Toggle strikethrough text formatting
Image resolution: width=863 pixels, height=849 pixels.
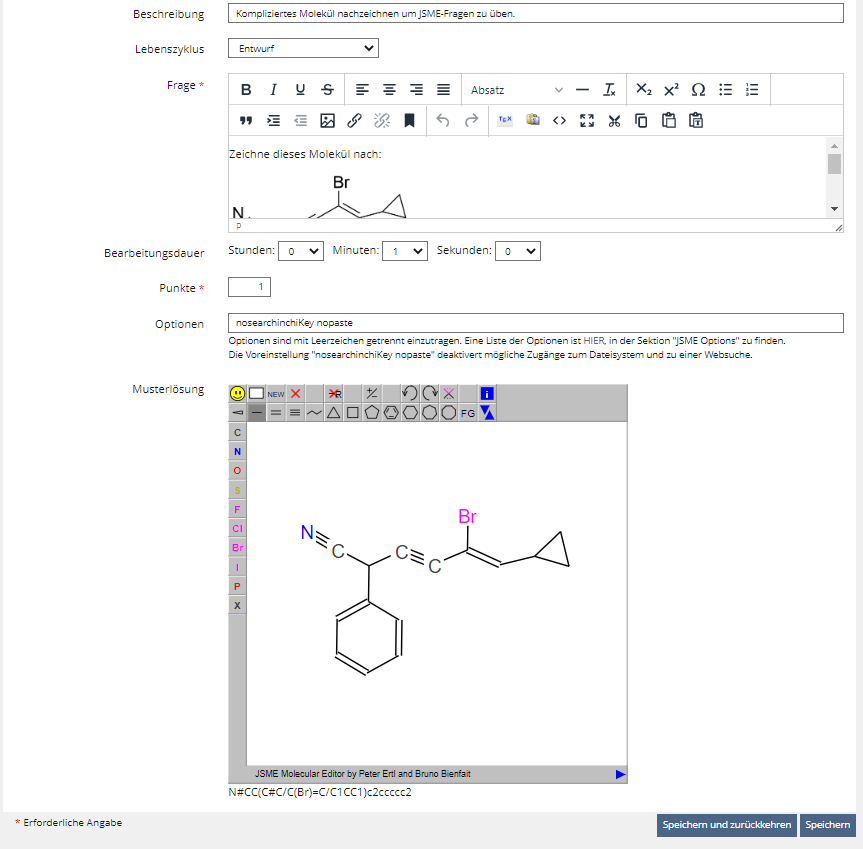[x=327, y=89]
